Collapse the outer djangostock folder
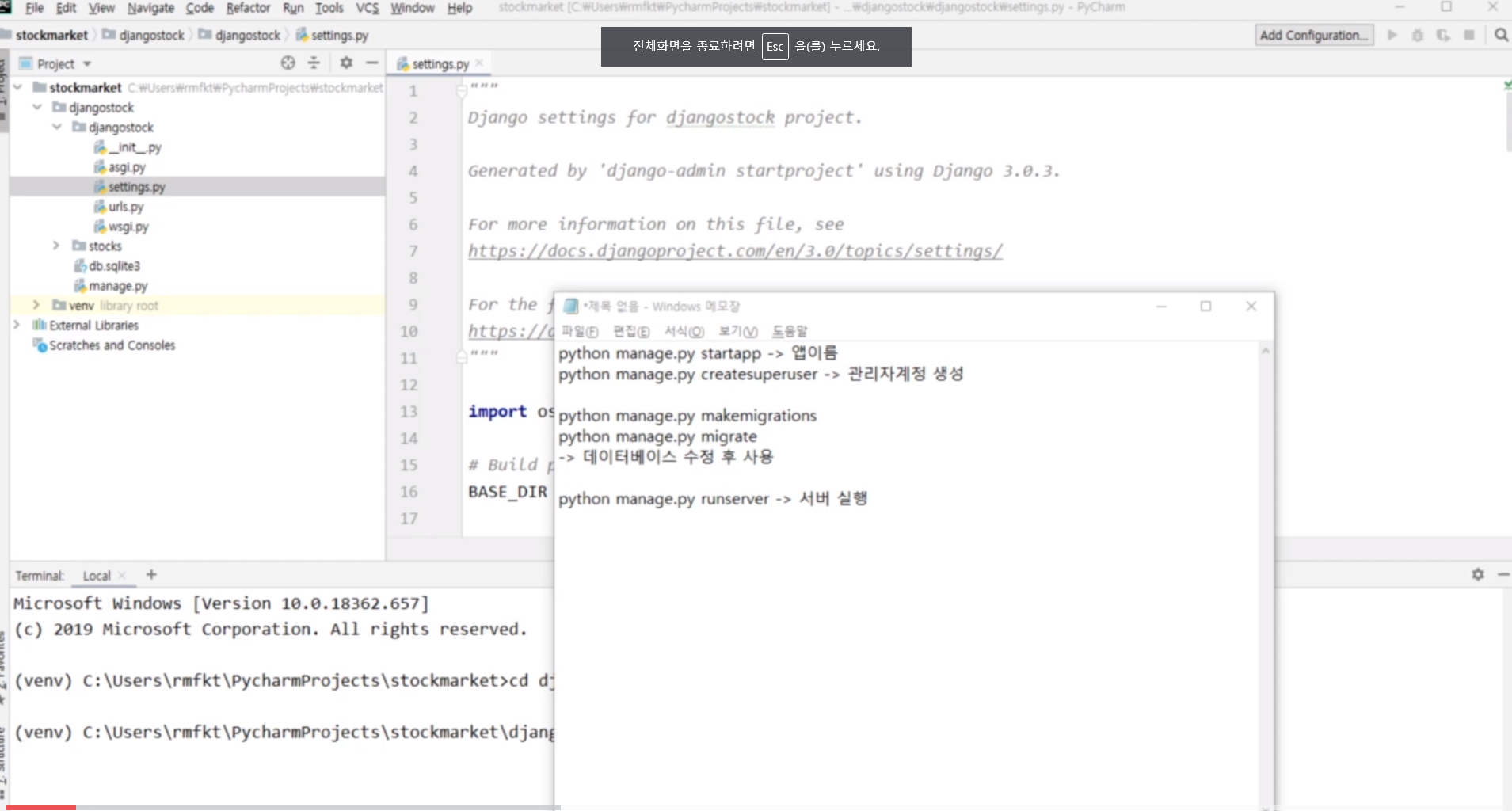The image size is (1512, 811). [37, 107]
